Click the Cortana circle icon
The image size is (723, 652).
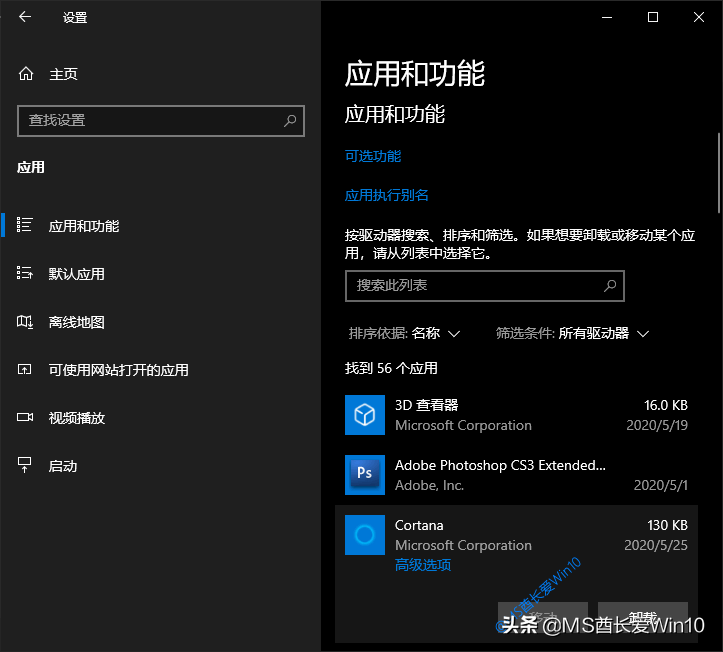click(x=365, y=534)
